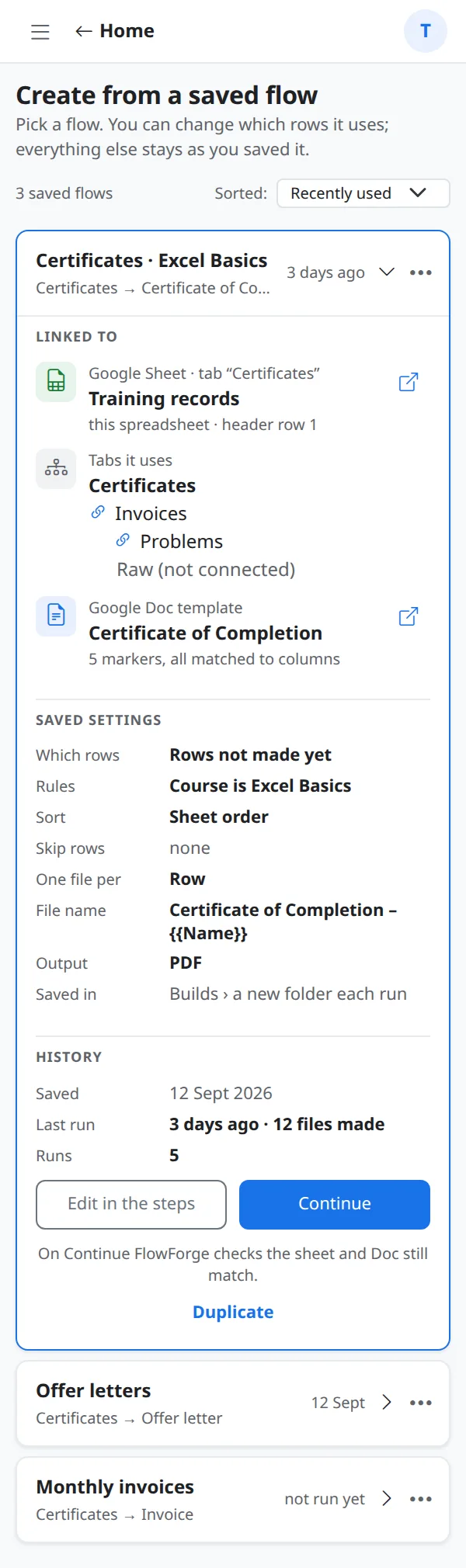Open more options for Offer letters

click(x=421, y=1403)
